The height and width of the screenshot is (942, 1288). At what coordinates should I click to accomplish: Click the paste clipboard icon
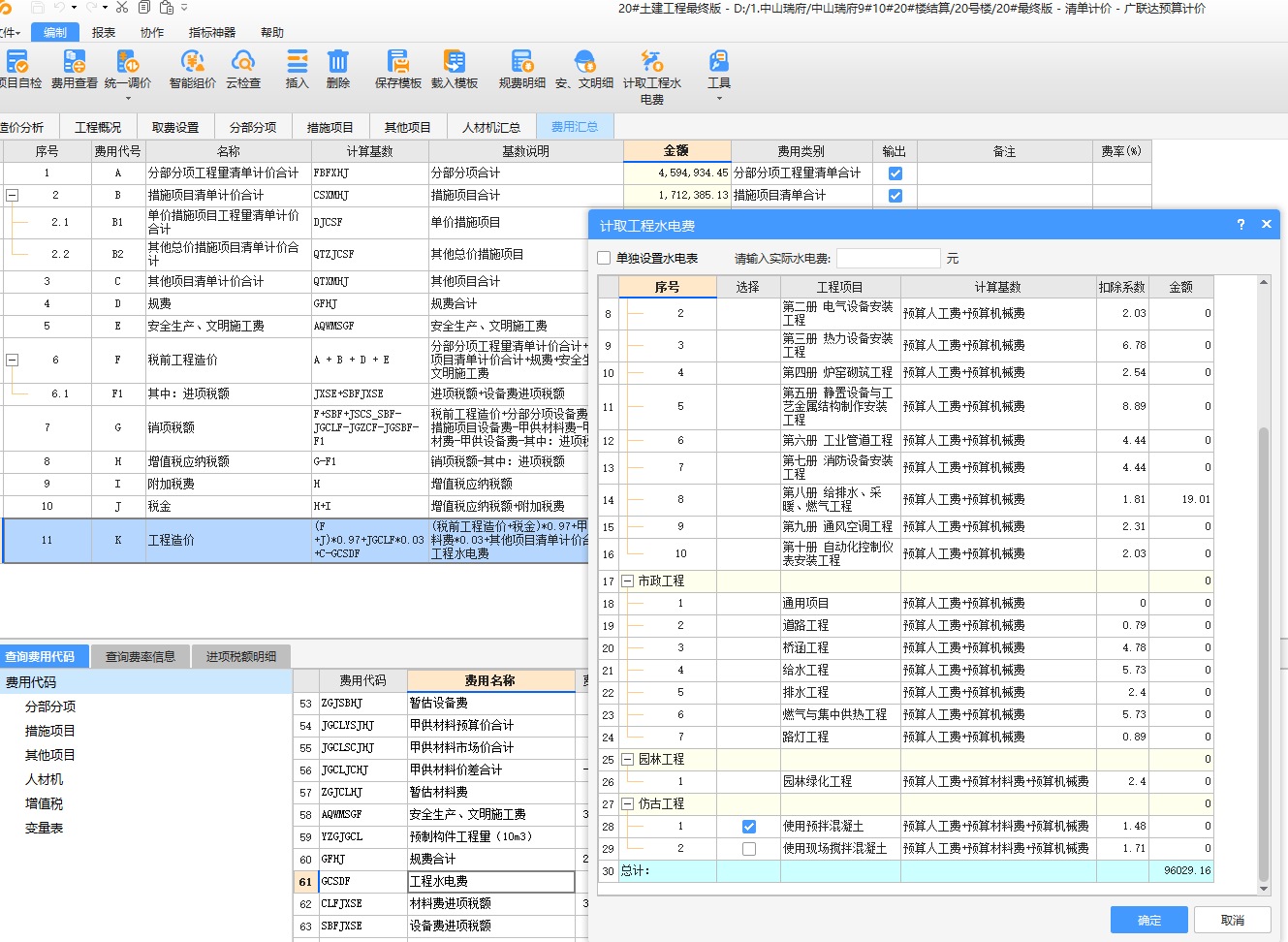tap(167, 7)
